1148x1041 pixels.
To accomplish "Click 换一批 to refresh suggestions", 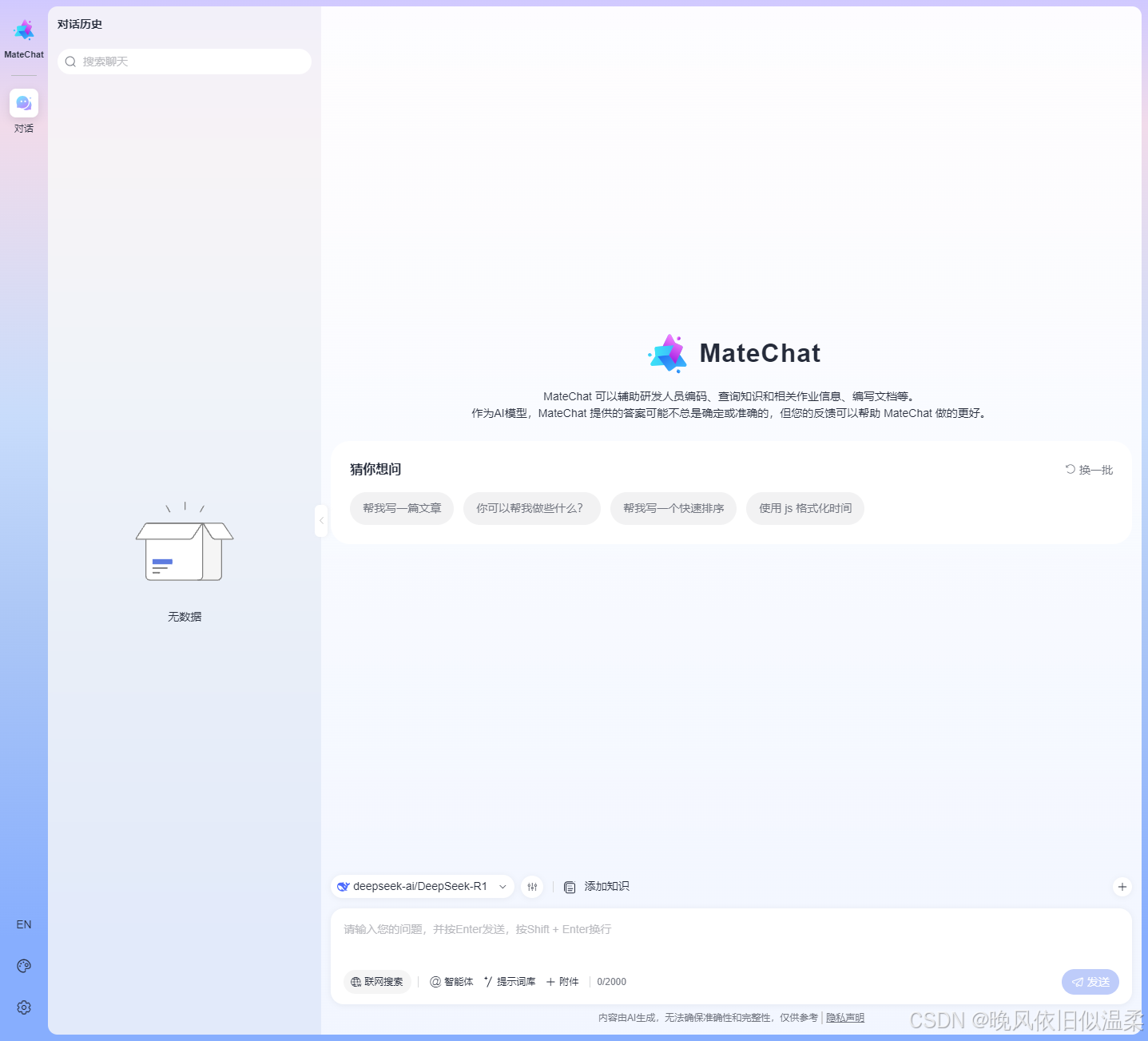I will click(1089, 470).
